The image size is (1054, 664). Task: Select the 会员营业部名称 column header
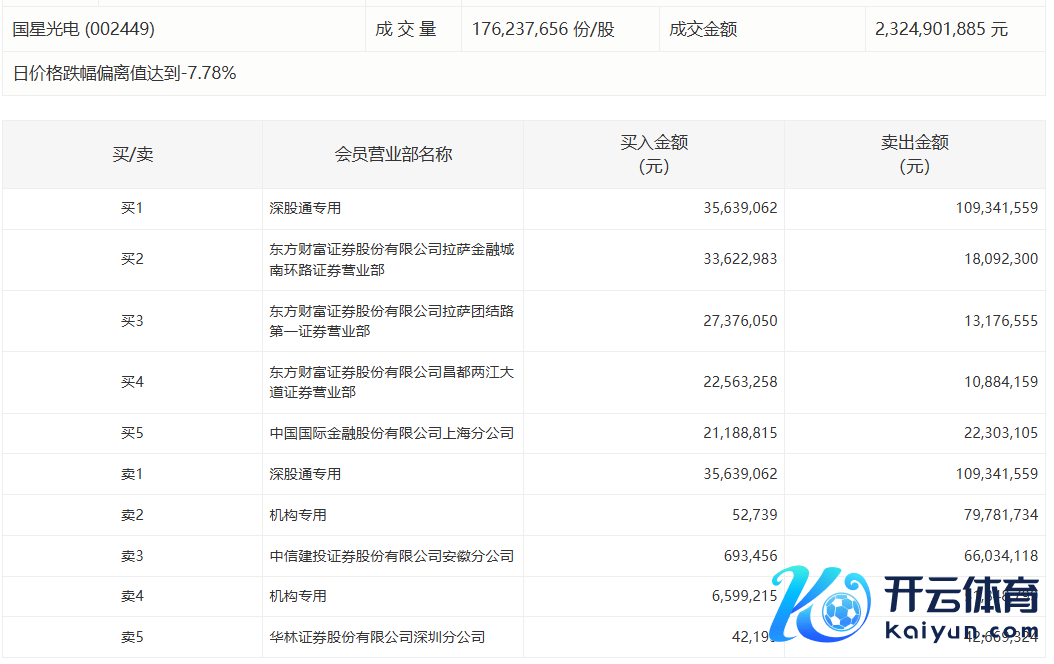point(393,154)
